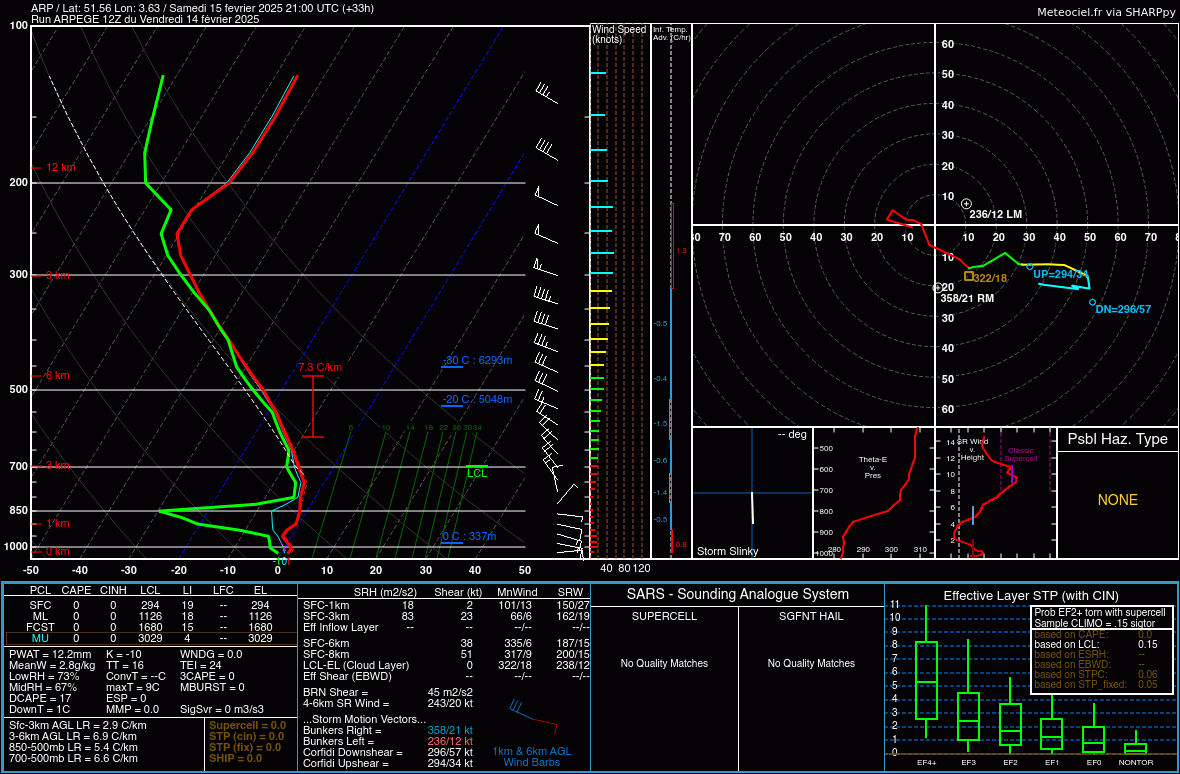Click the orange 322/18 square marker
This screenshot has height=774, width=1180.
[x=968, y=276]
